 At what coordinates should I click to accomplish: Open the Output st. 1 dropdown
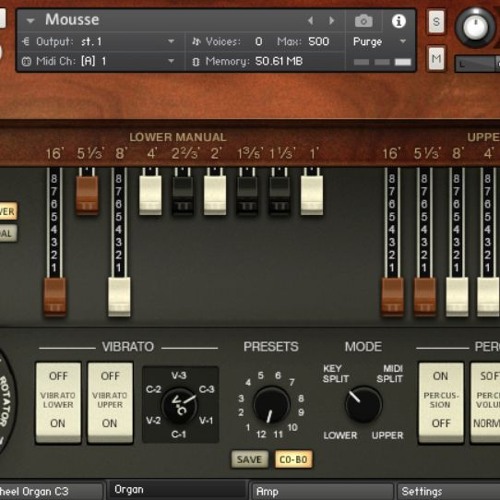(x=171, y=42)
